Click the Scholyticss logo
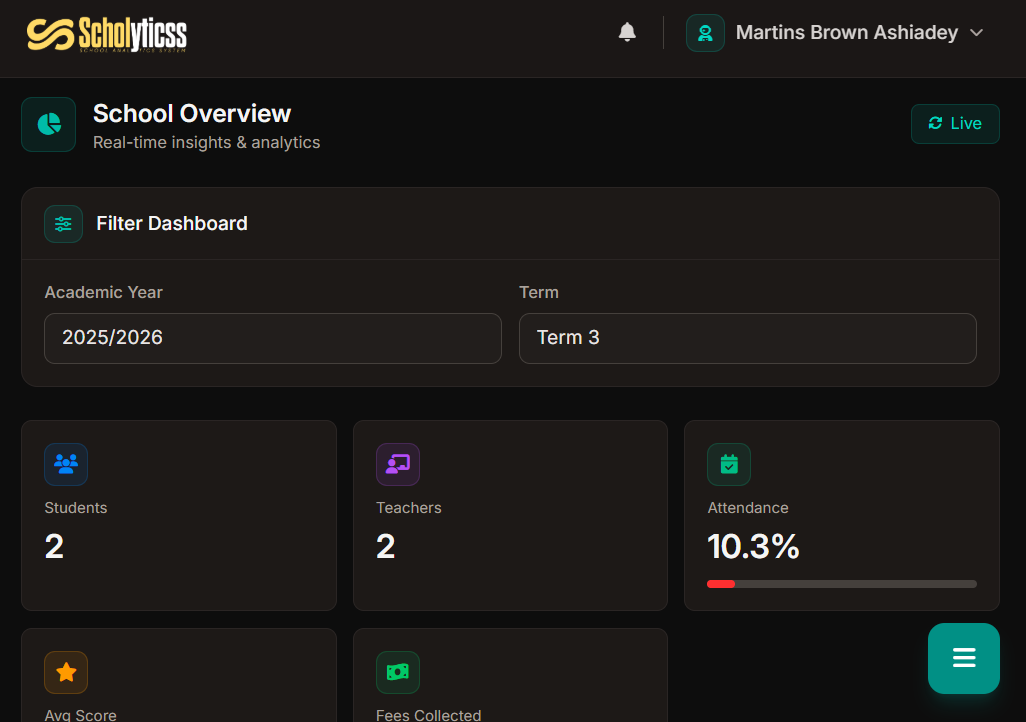 point(107,34)
